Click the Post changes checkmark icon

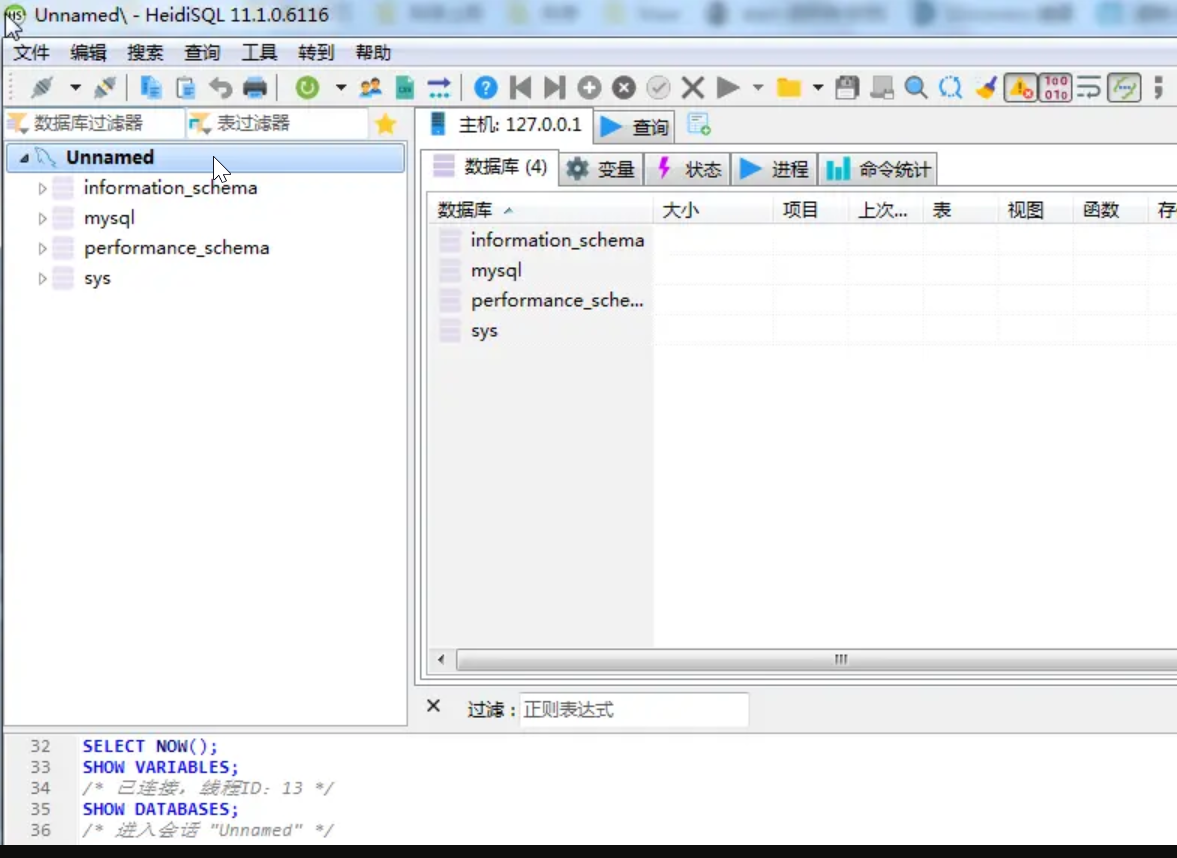(x=658, y=88)
